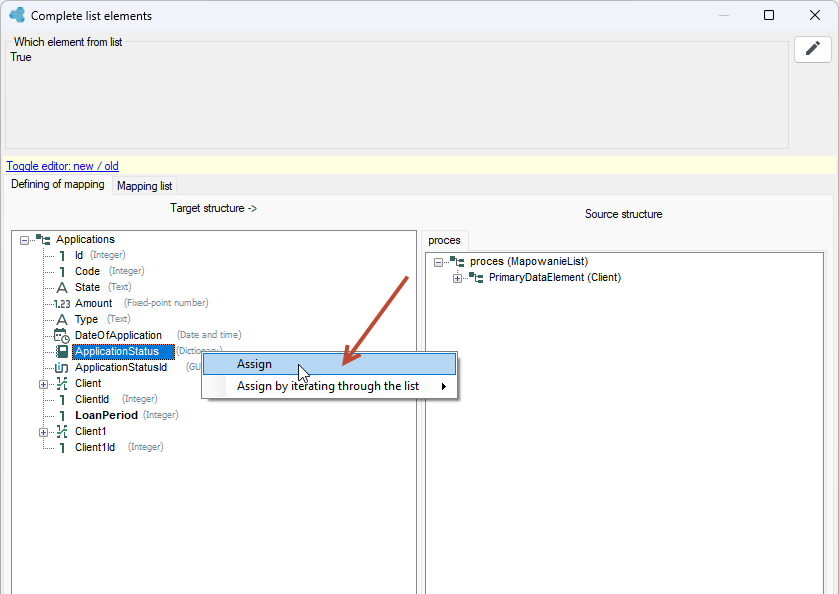Select the ApplicationStatus tree item
The height and width of the screenshot is (594, 839).
[x=123, y=352]
